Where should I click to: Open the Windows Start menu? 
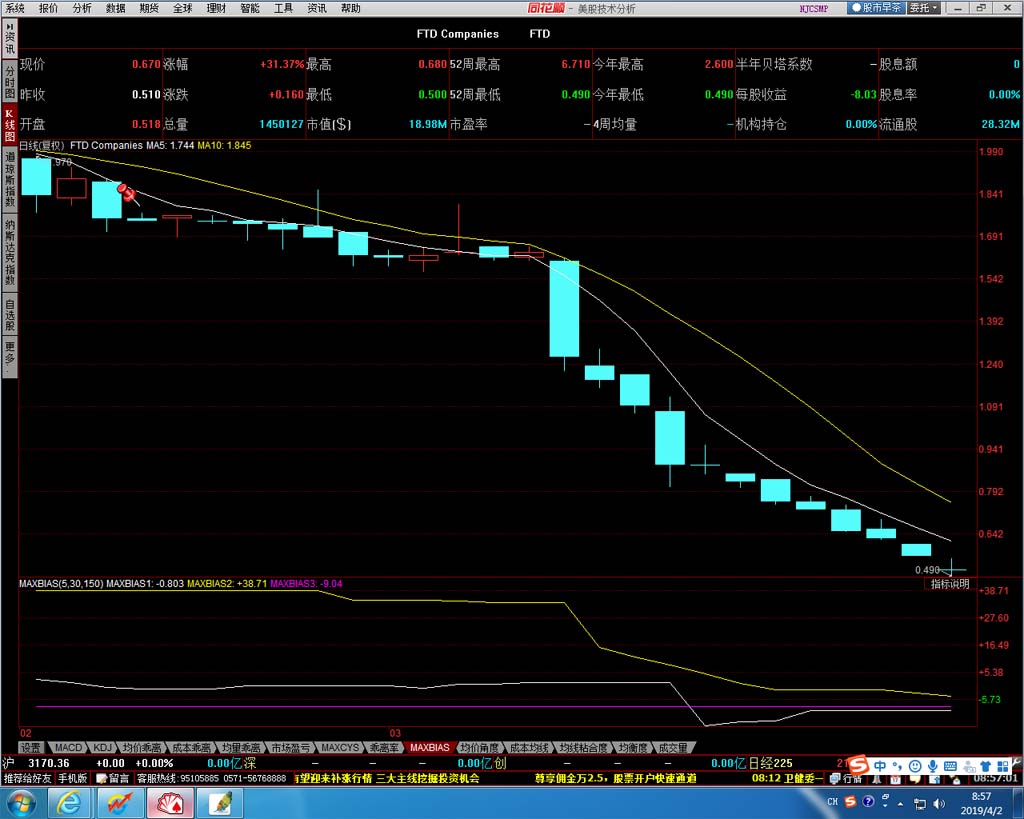coord(21,803)
